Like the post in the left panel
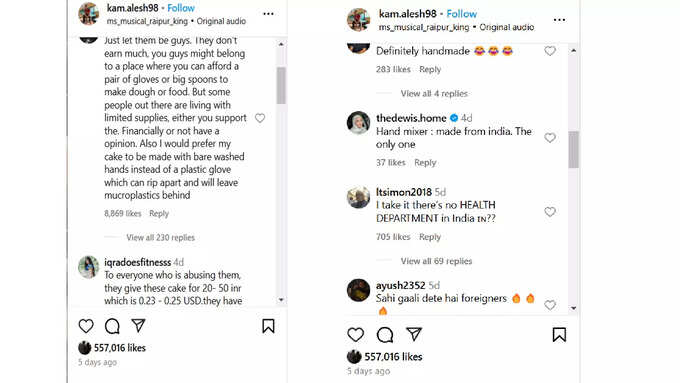 (86, 326)
